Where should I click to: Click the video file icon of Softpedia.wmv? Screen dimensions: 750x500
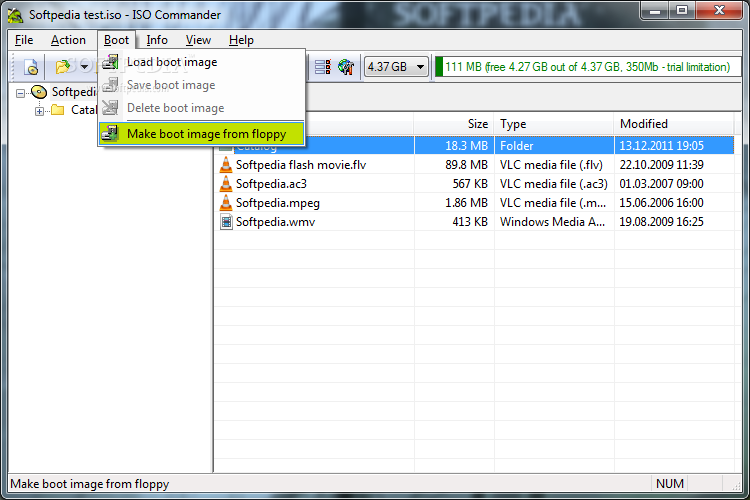tap(226, 222)
